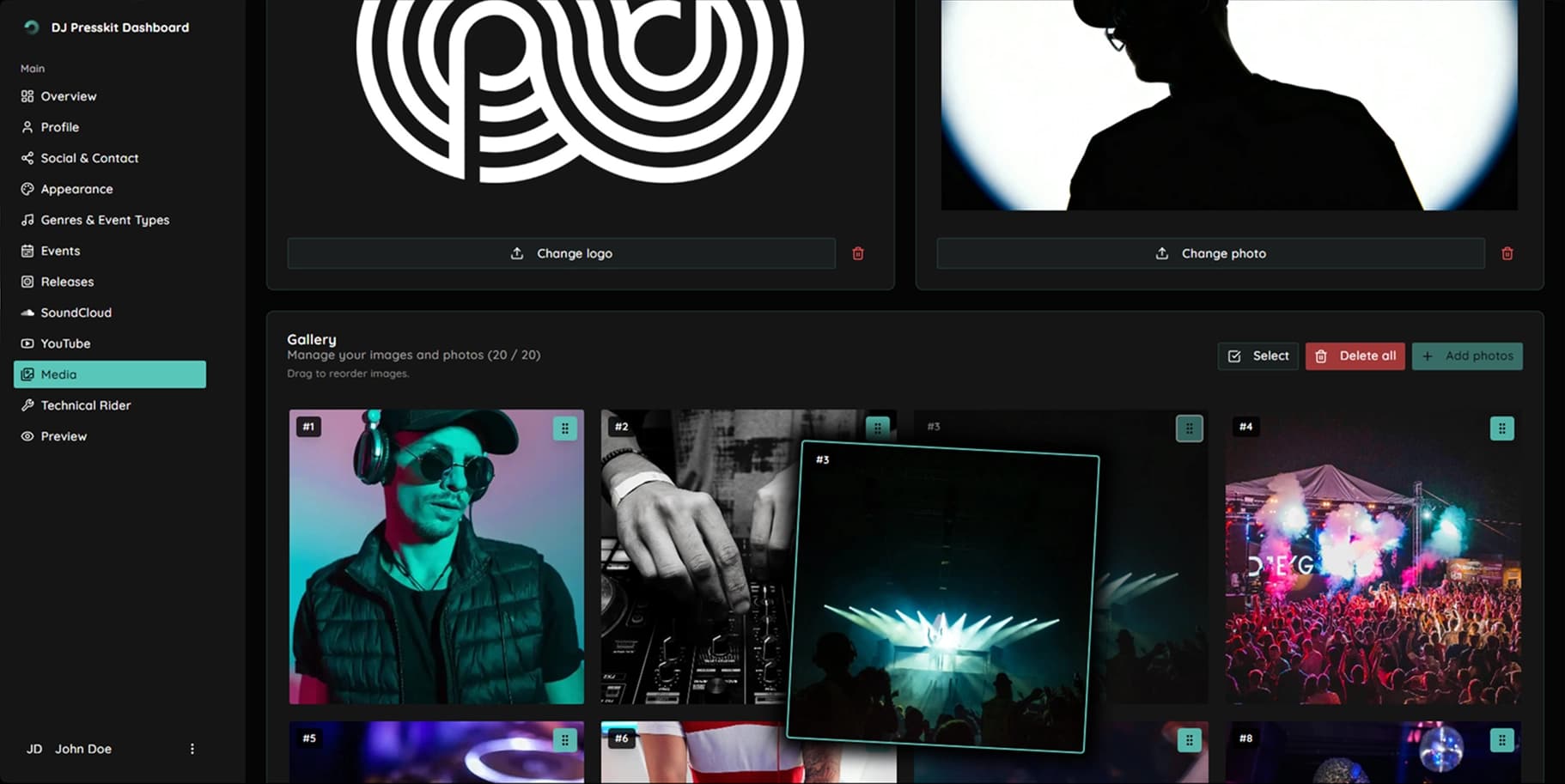Viewport: 1565px width, 784px height.
Task: Delete the artist photo using its trash icon
Action: (1507, 253)
